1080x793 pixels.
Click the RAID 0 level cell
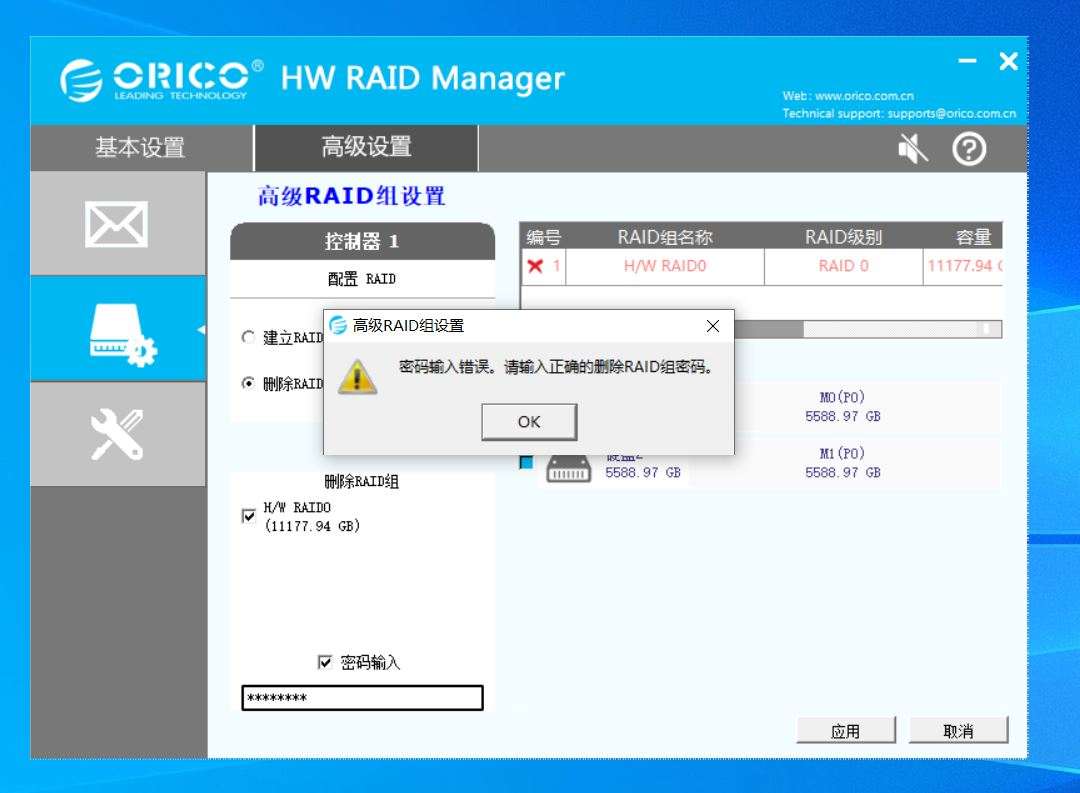point(843,266)
